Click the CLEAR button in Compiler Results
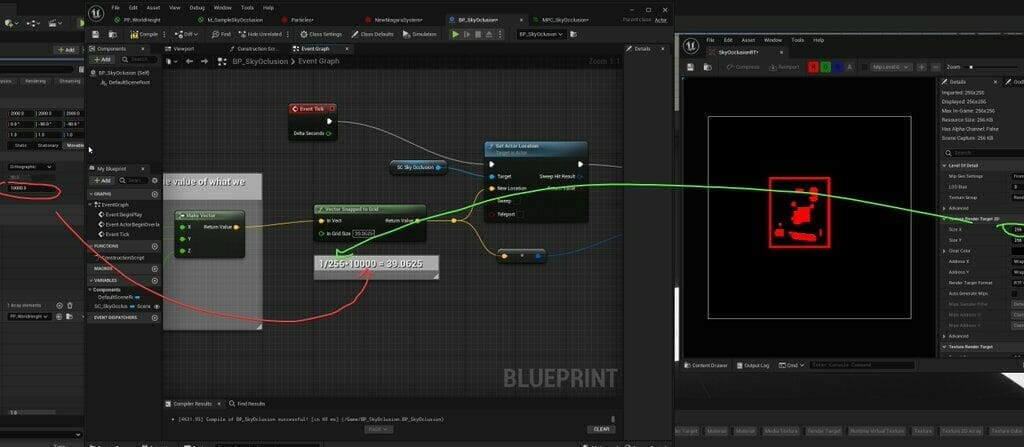 pos(600,429)
